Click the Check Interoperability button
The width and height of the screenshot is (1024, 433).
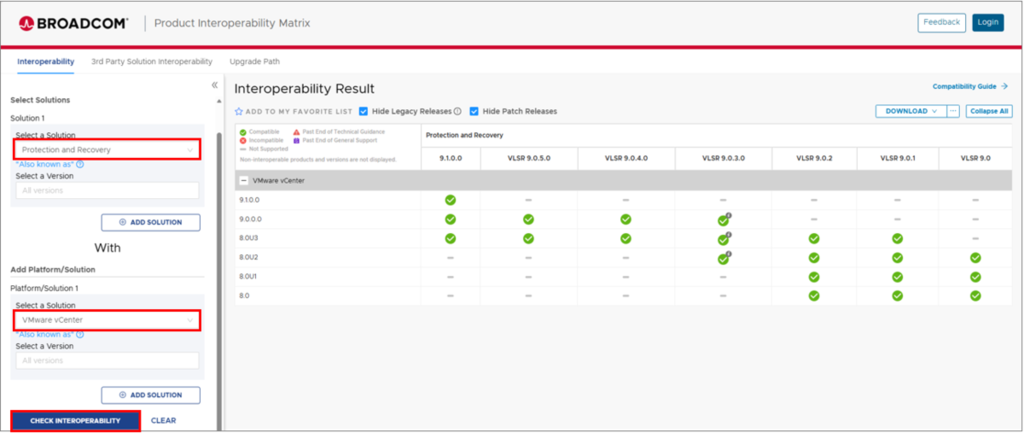[76, 421]
